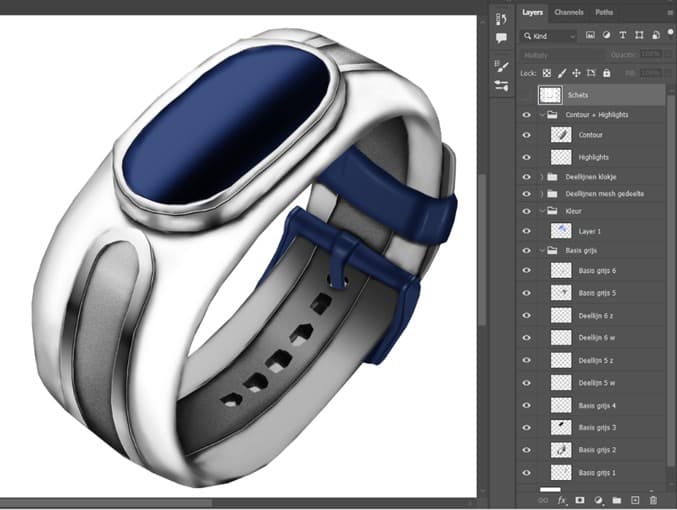Open the Brush Settings panel icon
The width and height of the screenshot is (677, 510).
[502, 66]
